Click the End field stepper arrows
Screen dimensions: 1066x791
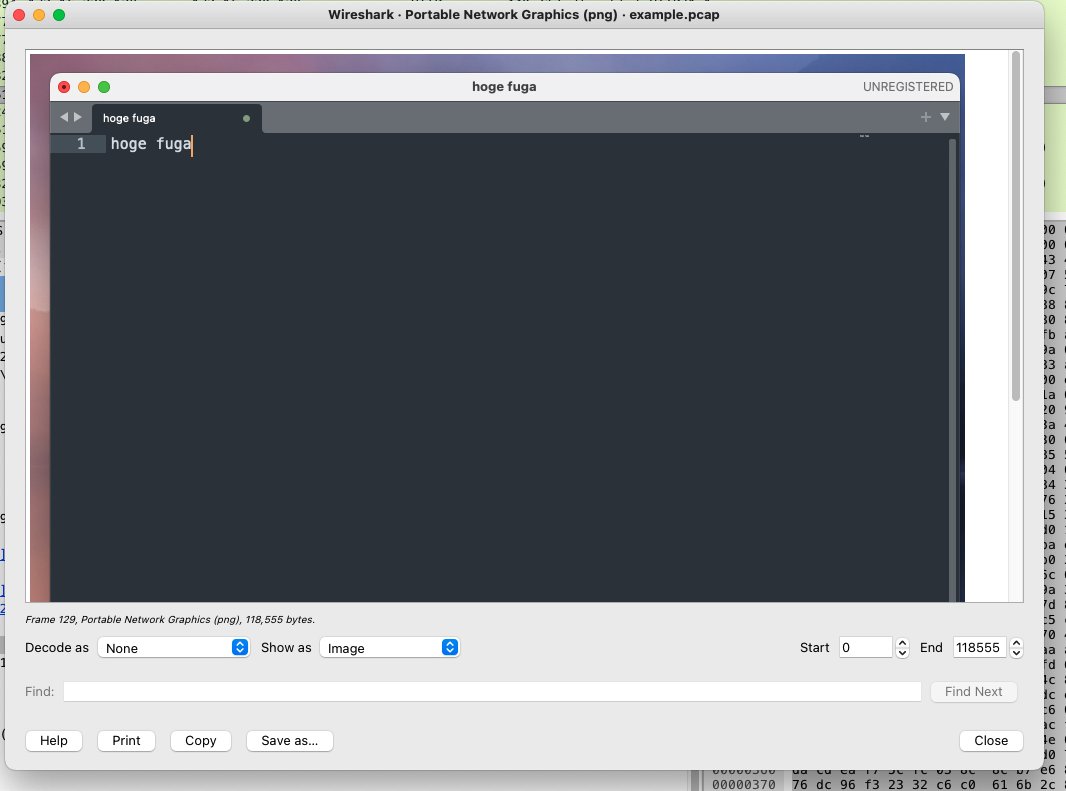point(1017,648)
